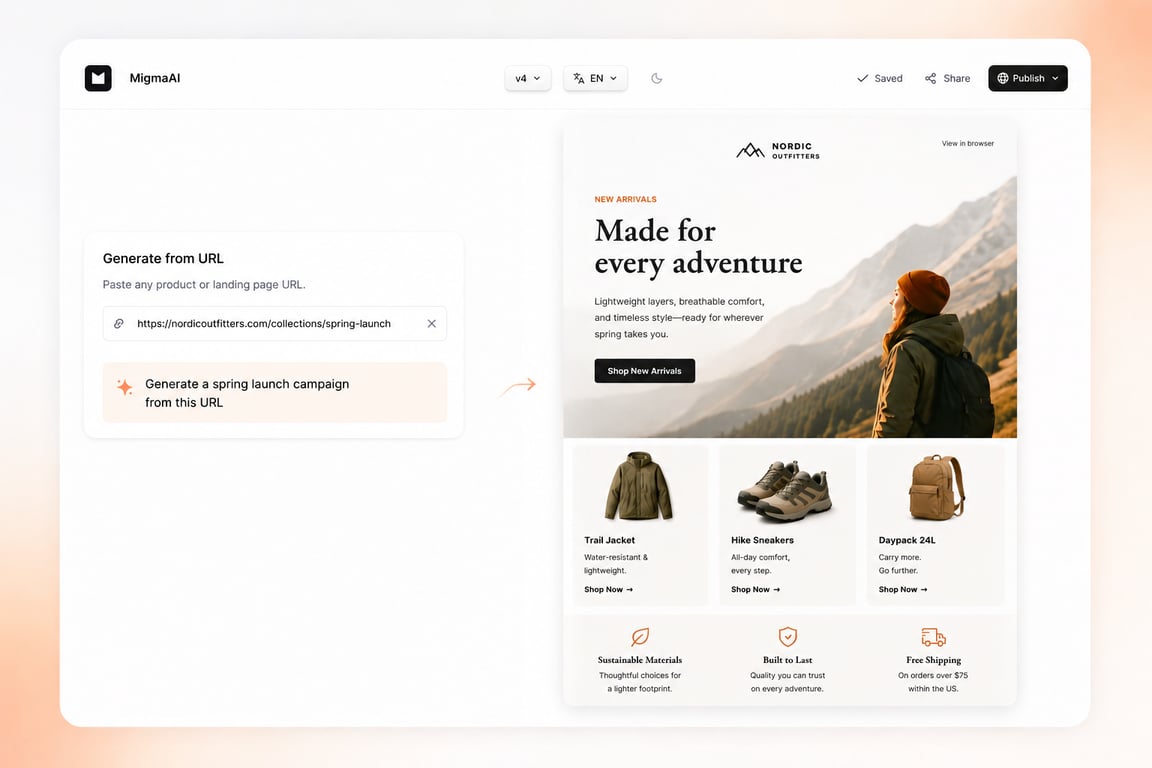
Task: Click the translate icon beside EN
Action: 579,78
